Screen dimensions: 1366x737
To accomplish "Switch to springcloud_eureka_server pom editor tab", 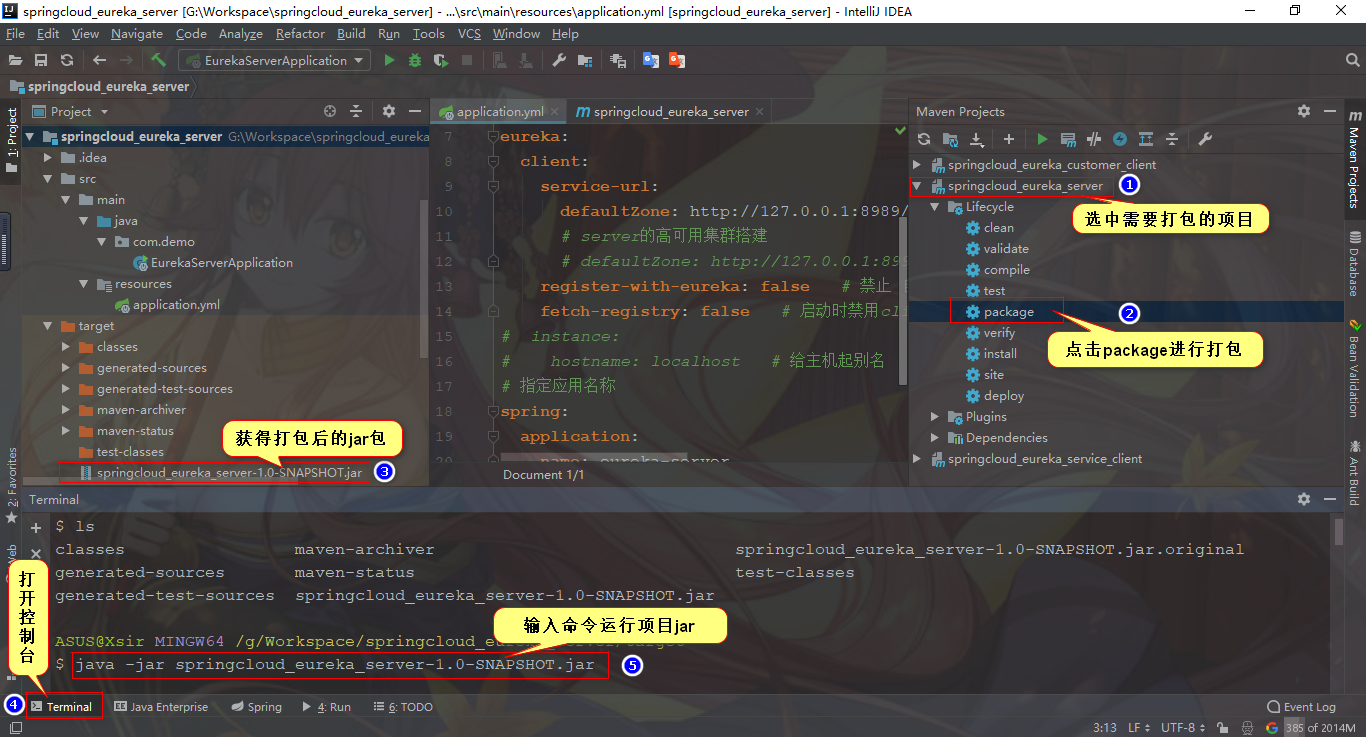I will (669, 111).
